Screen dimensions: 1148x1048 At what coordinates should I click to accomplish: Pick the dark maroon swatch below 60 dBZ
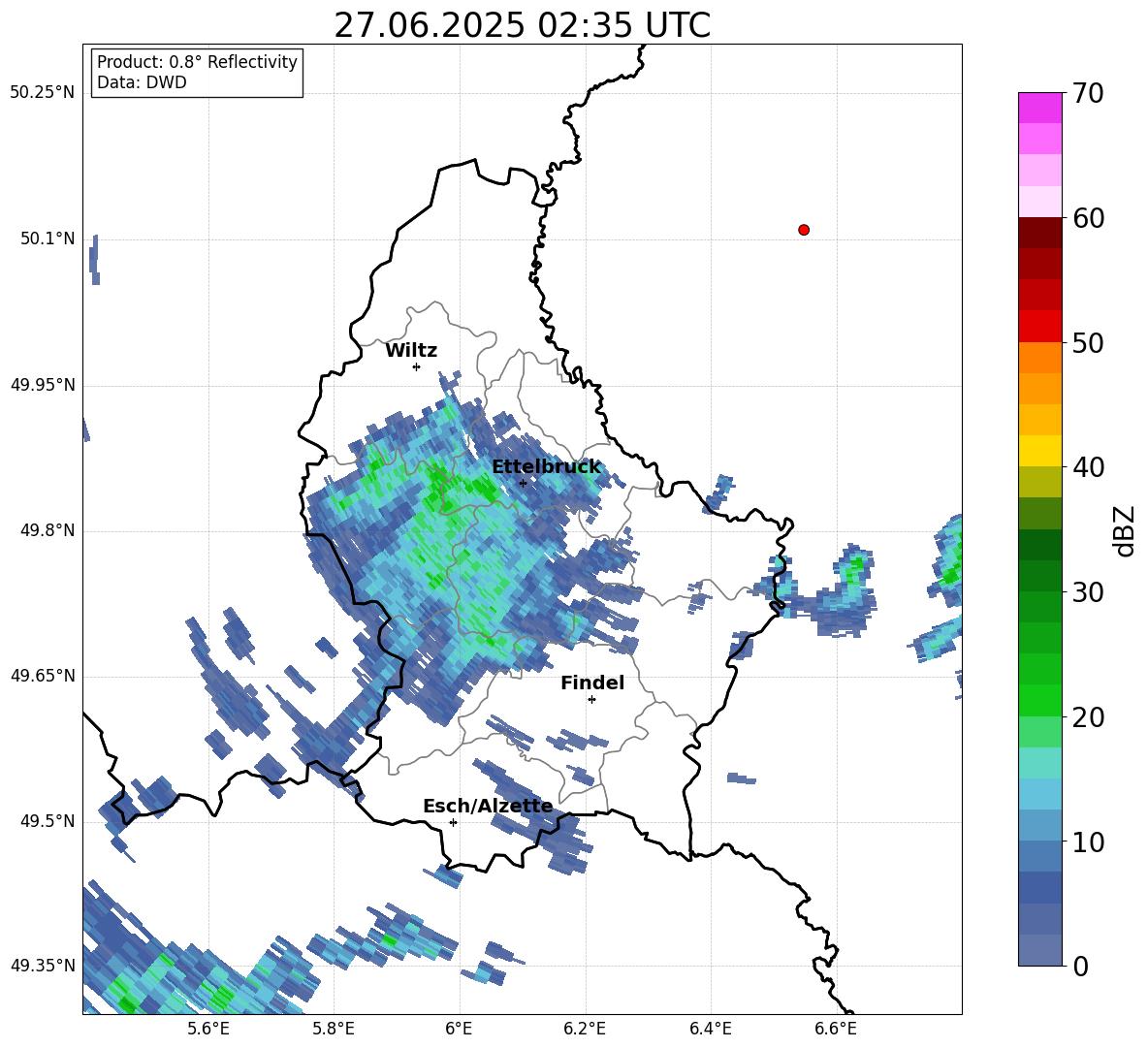point(1039,233)
